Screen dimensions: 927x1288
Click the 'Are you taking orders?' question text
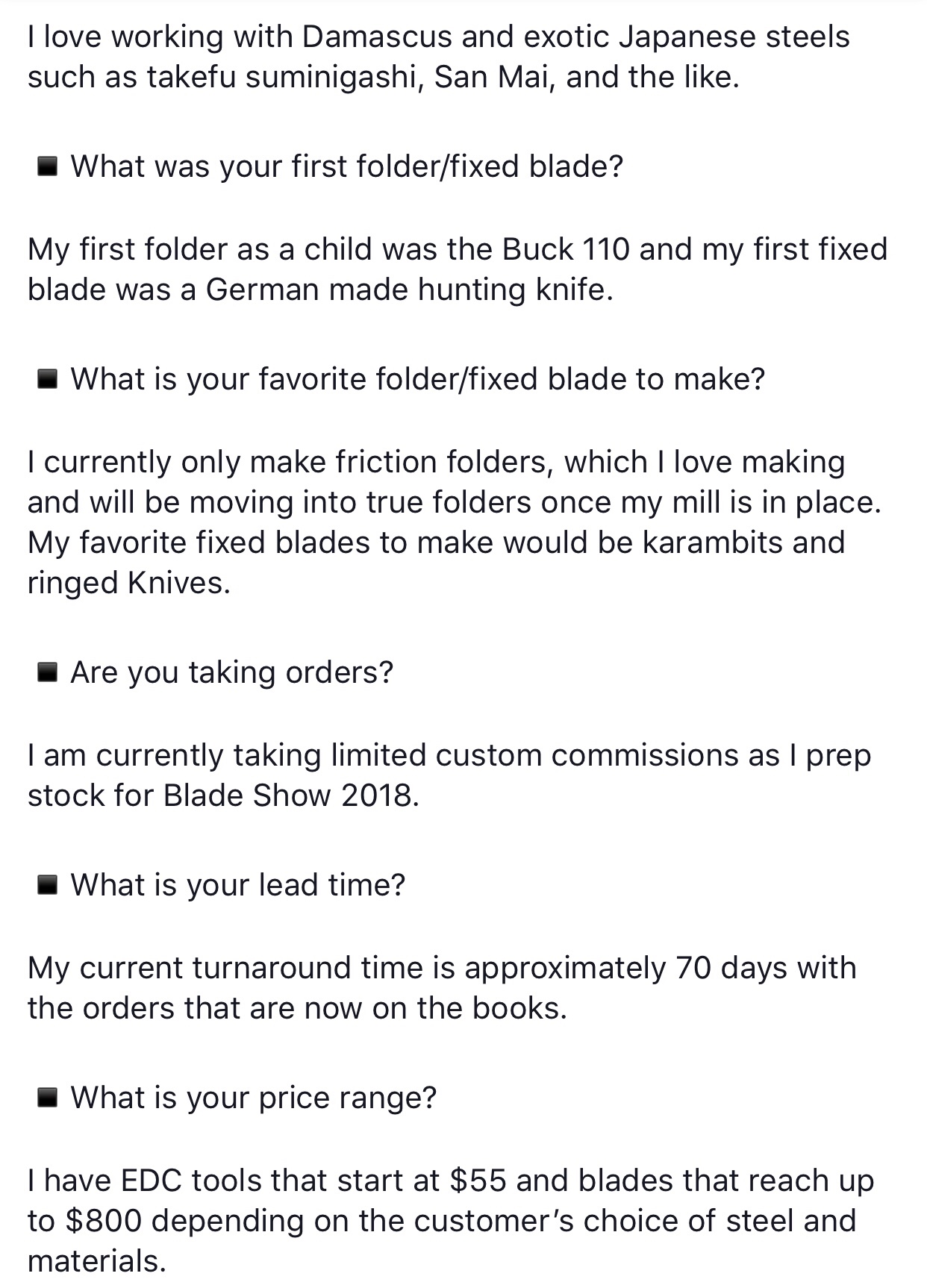(231, 672)
